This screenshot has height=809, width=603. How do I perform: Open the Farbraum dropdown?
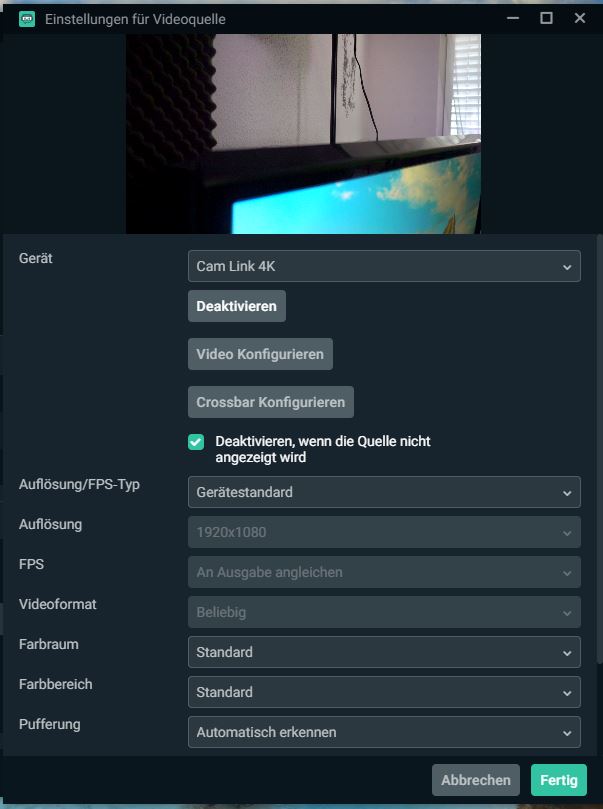384,652
